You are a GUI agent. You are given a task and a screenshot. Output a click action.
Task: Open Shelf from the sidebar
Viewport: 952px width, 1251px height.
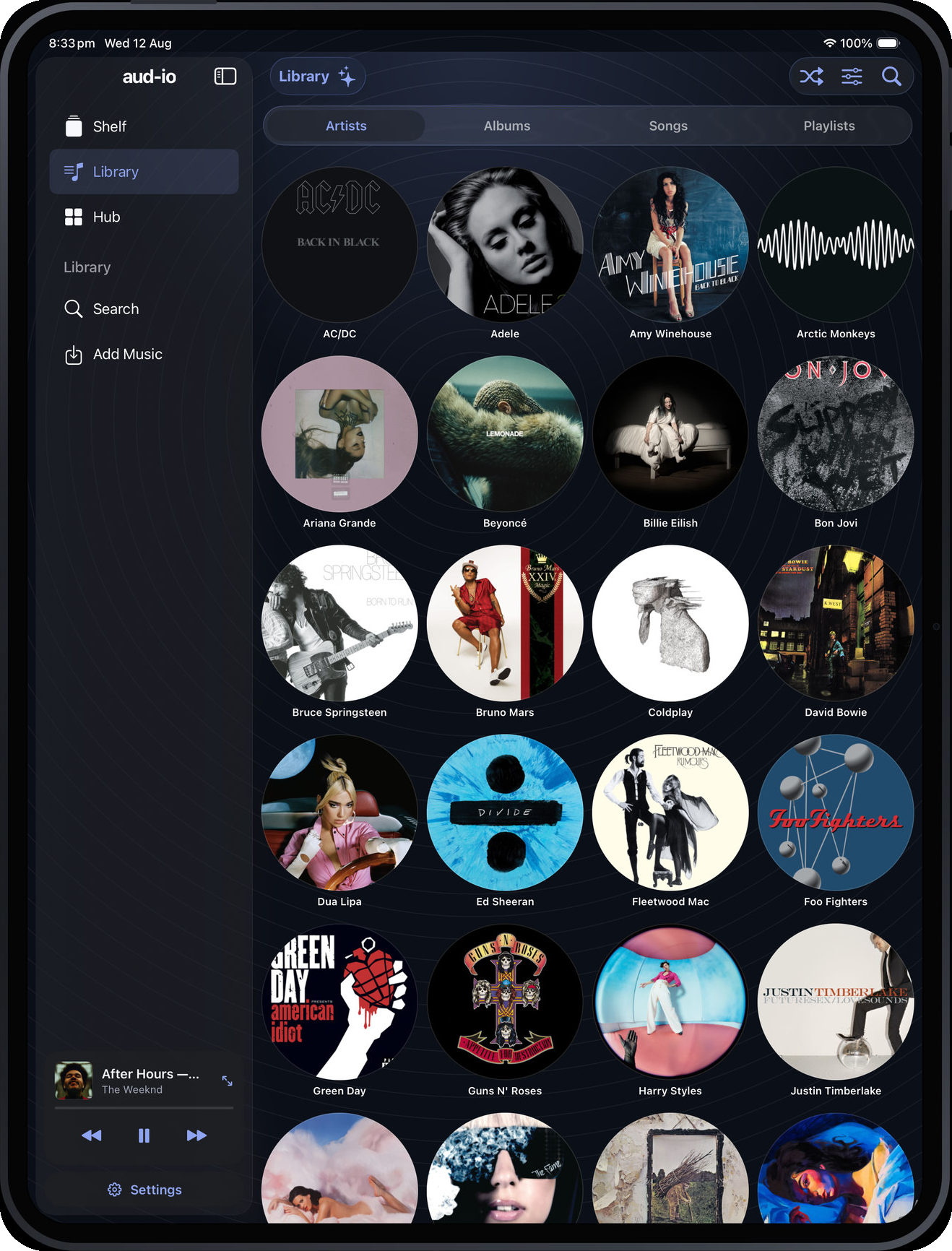(x=144, y=126)
